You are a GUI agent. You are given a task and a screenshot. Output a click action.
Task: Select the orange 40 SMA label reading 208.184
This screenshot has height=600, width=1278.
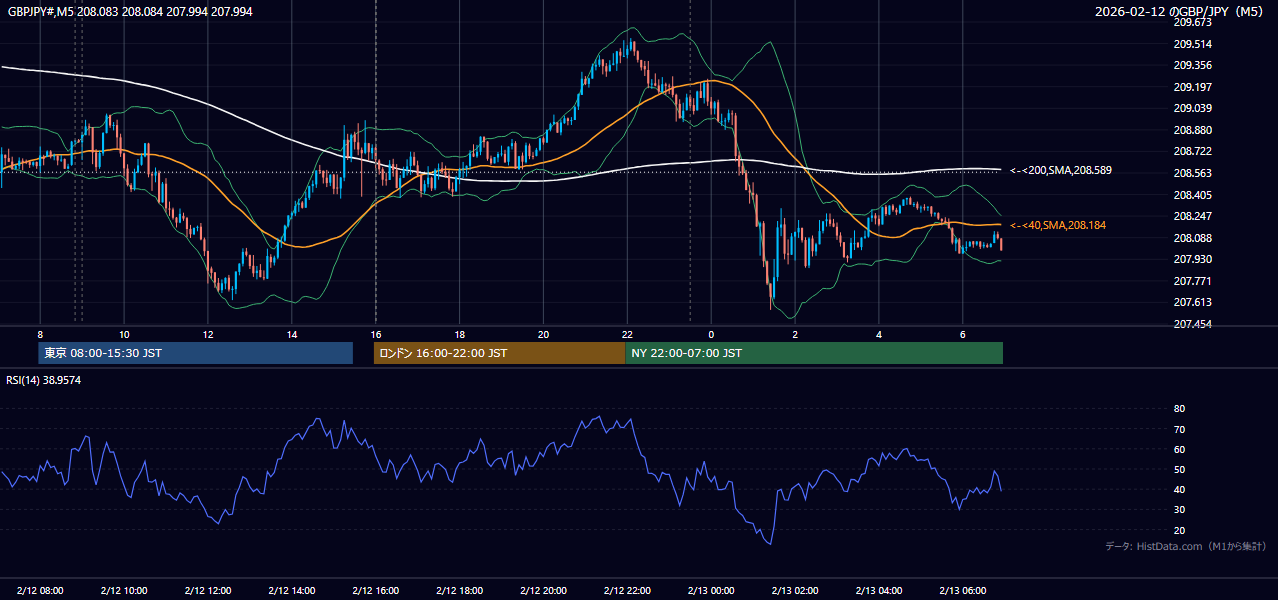pyautogui.click(x=1058, y=225)
